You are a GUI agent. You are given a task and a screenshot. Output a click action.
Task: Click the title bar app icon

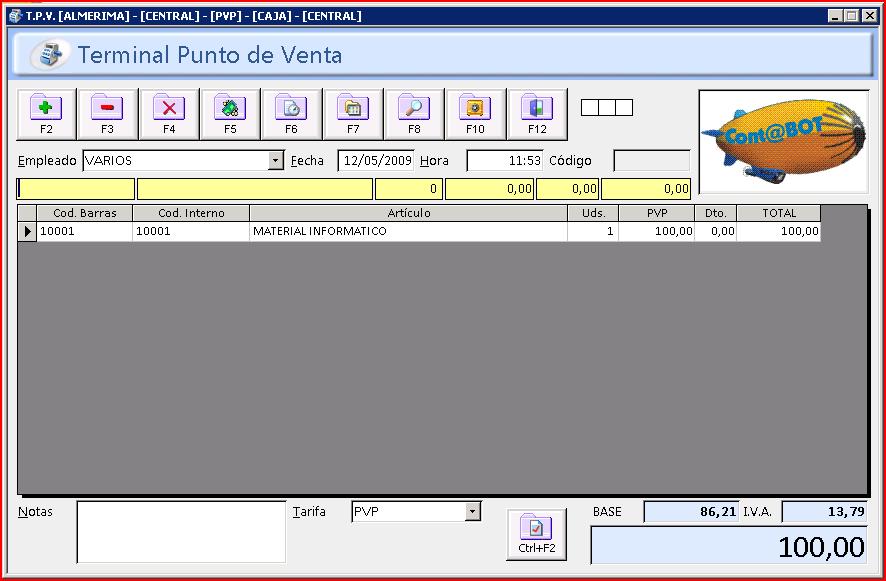pyautogui.click(x=15, y=16)
